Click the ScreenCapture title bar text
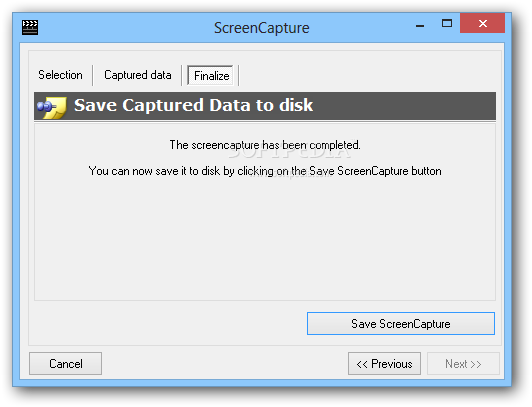Viewport: 532px width, 407px height. point(262,28)
